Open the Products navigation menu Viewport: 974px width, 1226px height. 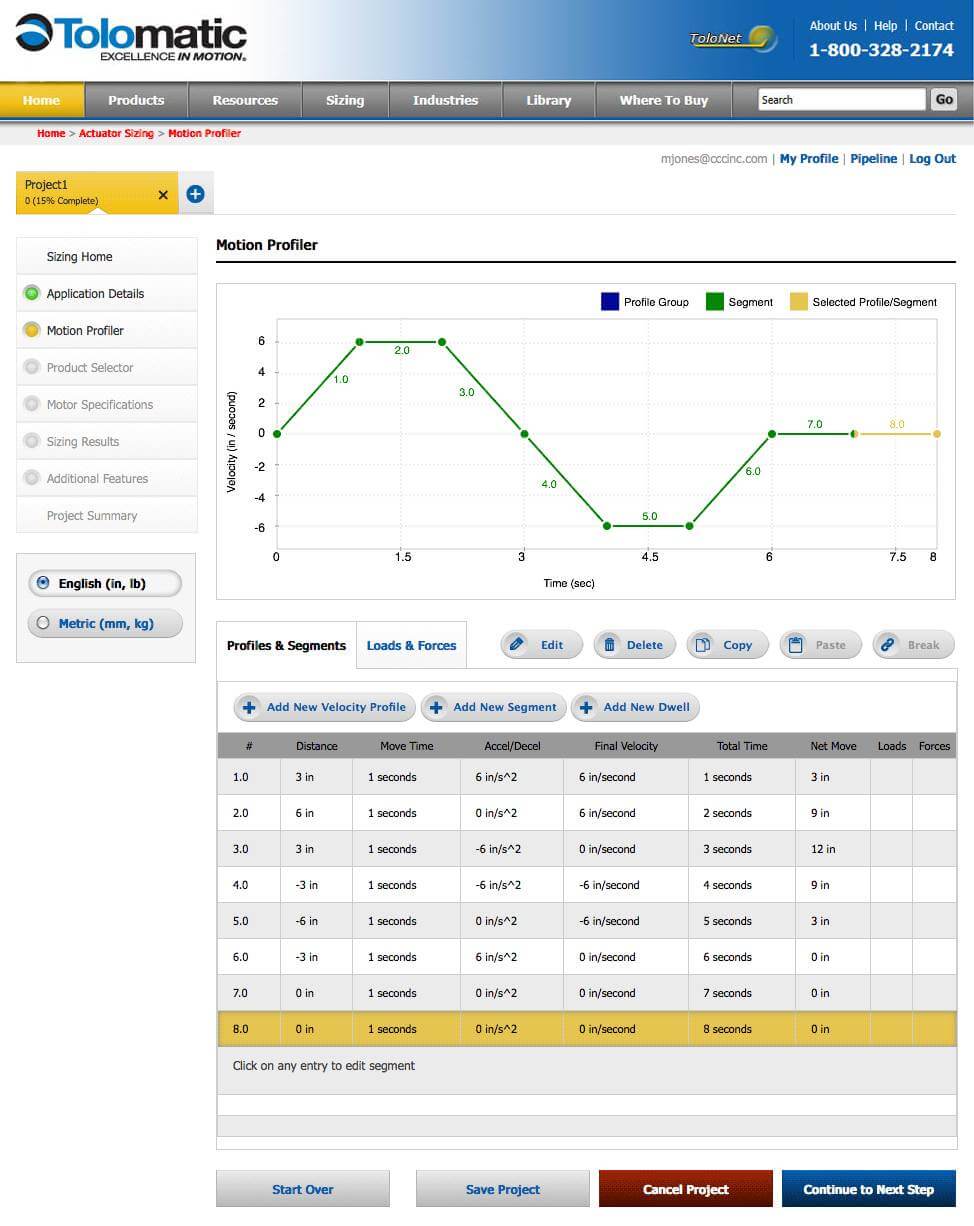point(136,100)
